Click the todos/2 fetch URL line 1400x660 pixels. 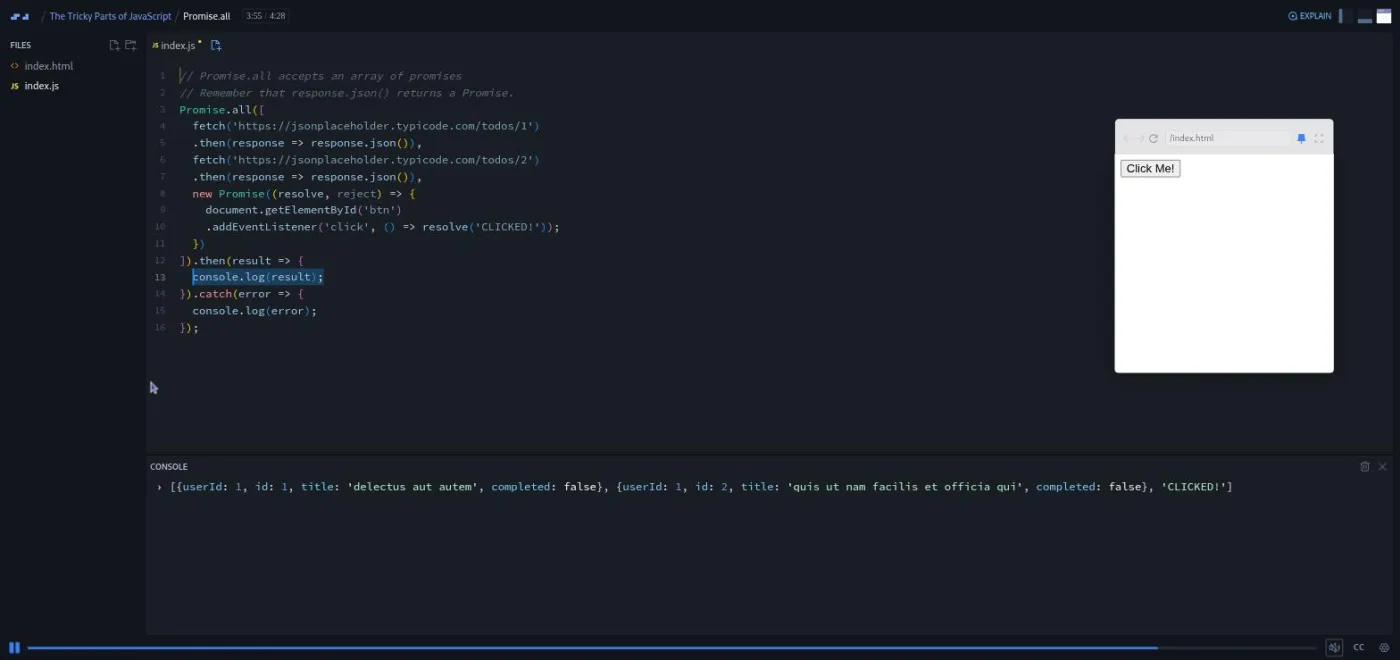coord(366,160)
